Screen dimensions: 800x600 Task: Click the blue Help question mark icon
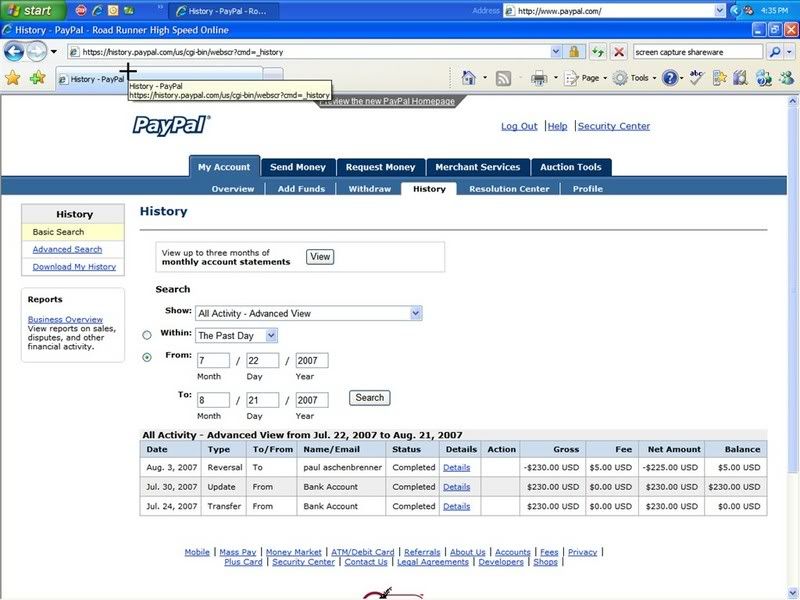(x=670, y=78)
